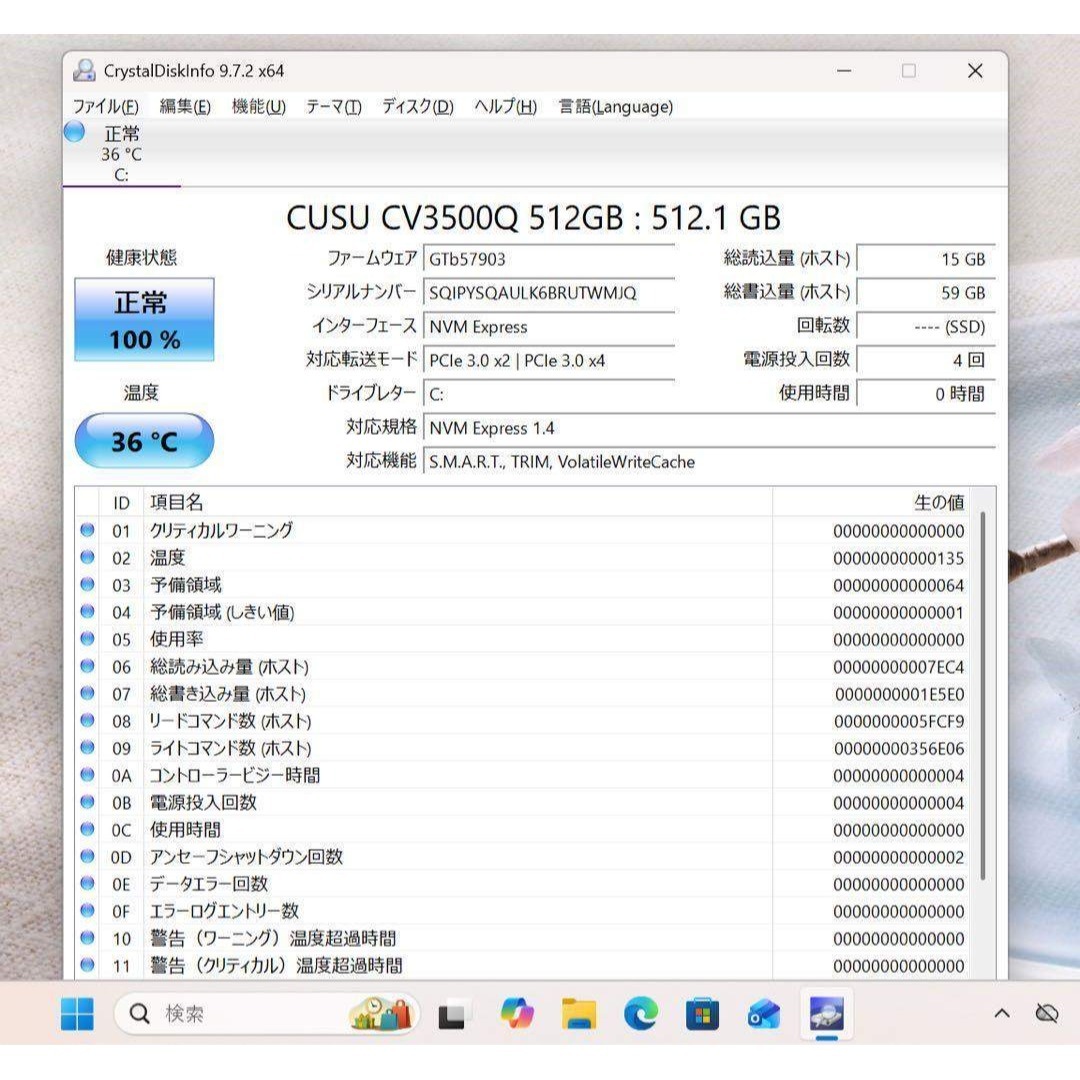
Task: Click the 36°C temperature gauge
Action: pos(143,436)
